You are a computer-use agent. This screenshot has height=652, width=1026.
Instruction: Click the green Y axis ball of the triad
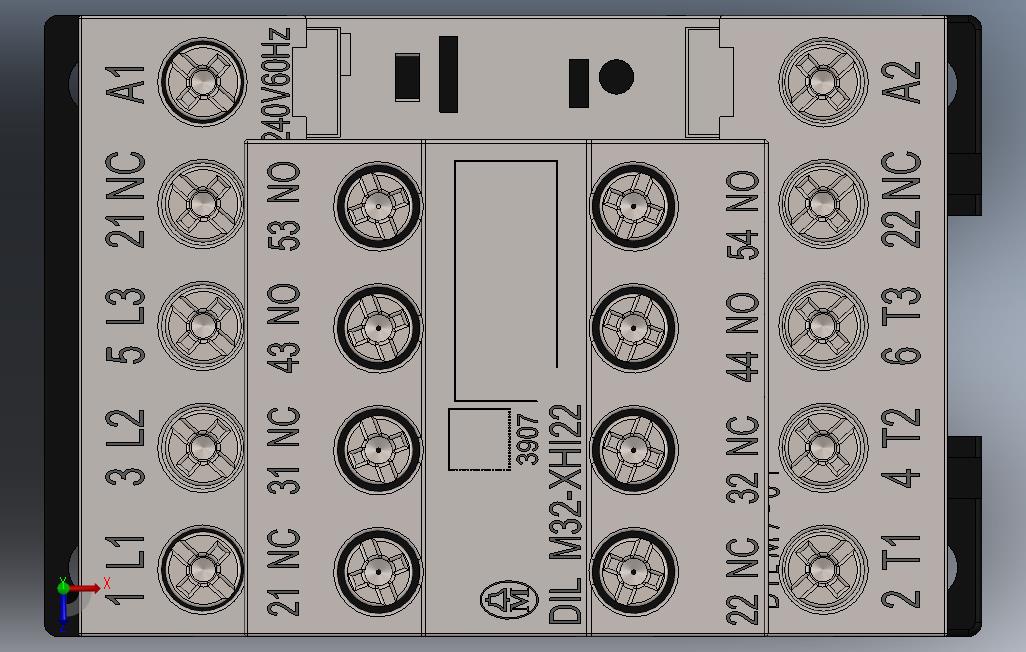(63, 587)
